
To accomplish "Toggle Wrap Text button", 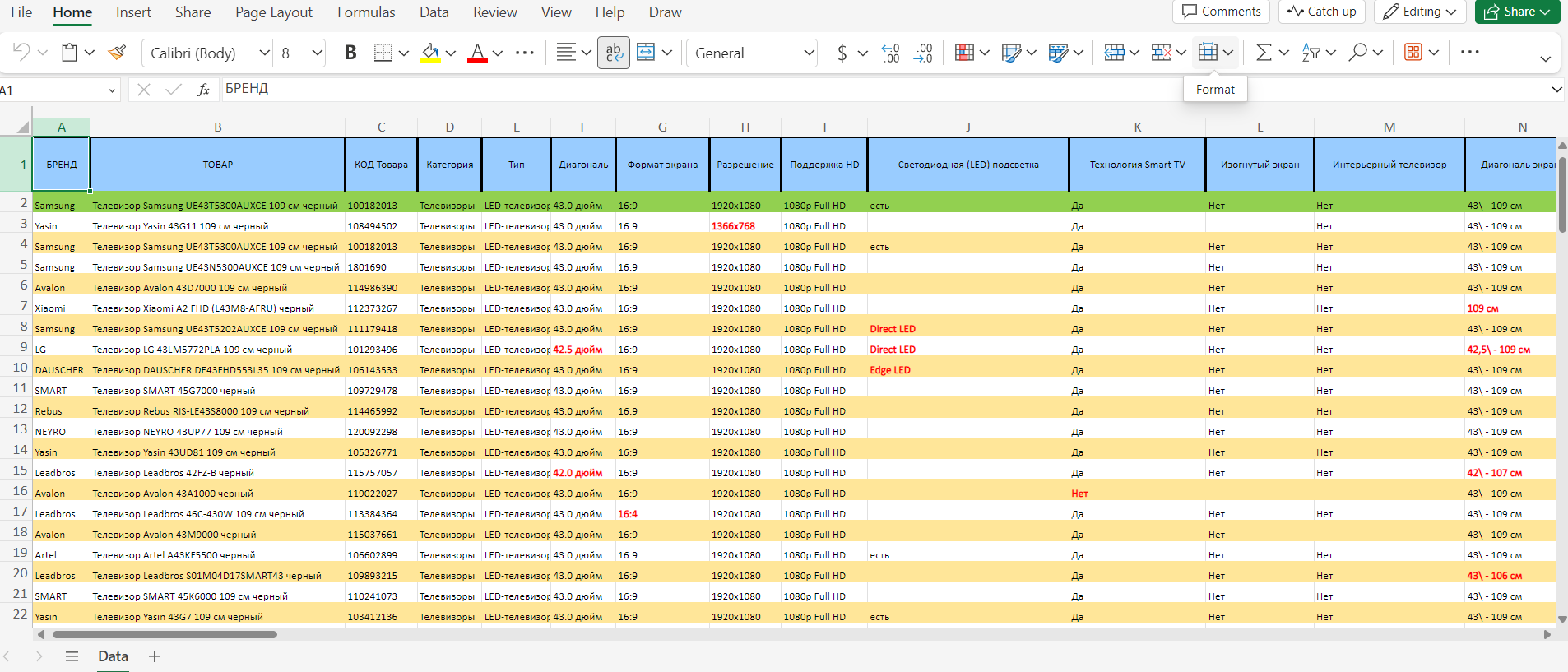I will (x=614, y=53).
